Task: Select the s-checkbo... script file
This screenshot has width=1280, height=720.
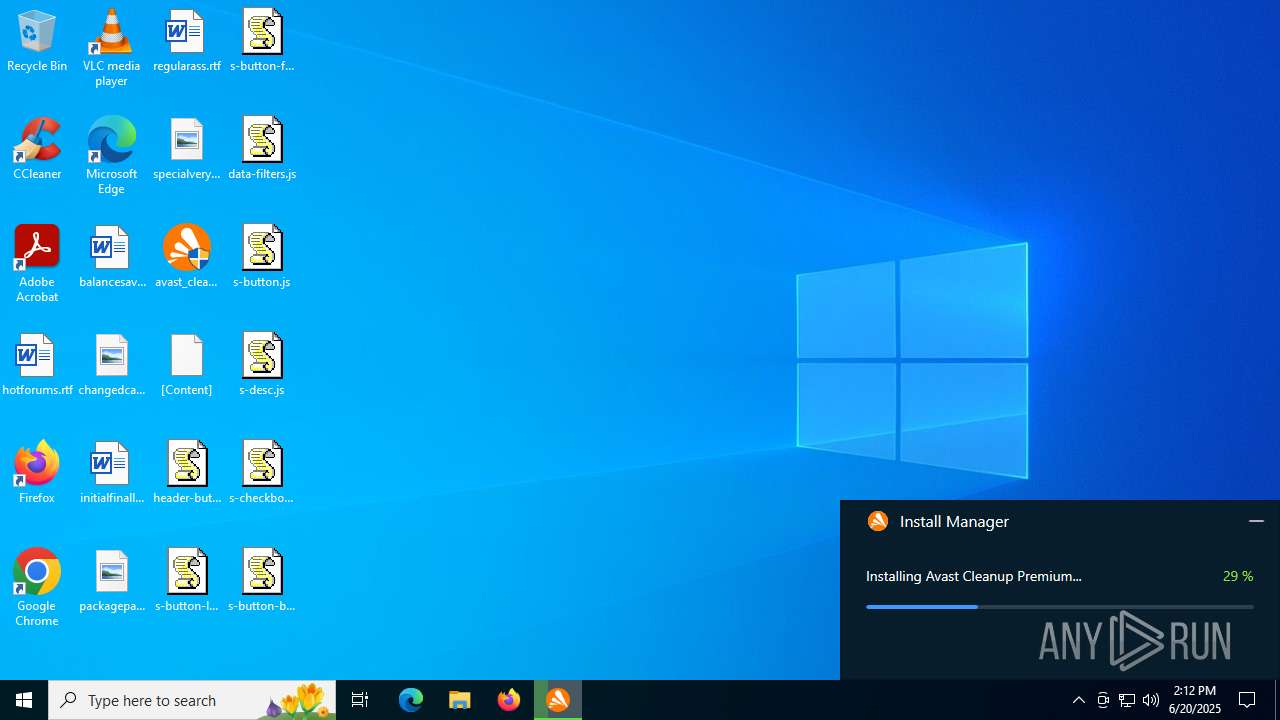Action: tap(262, 473)
